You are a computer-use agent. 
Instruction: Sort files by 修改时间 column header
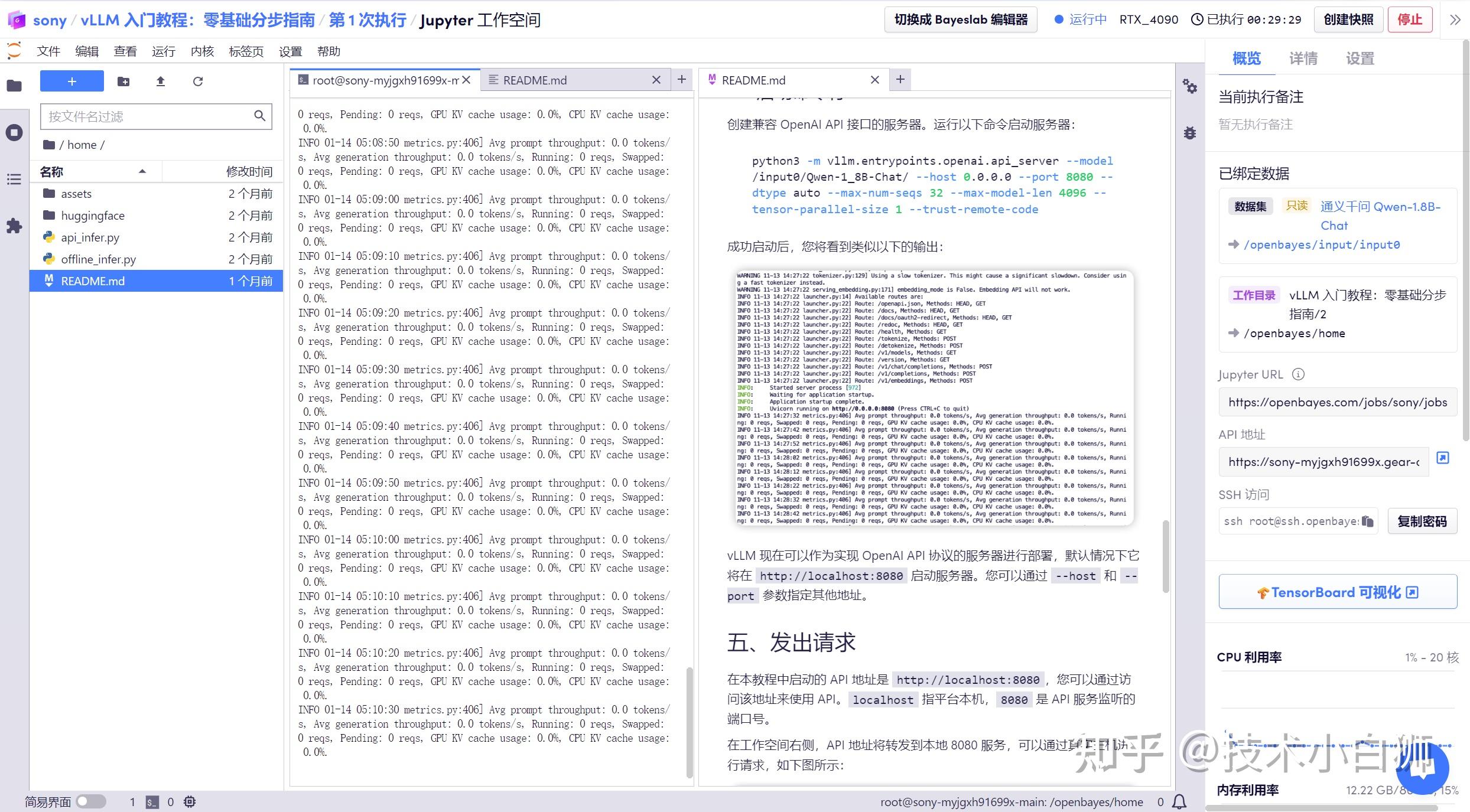(x=223, y=171)
